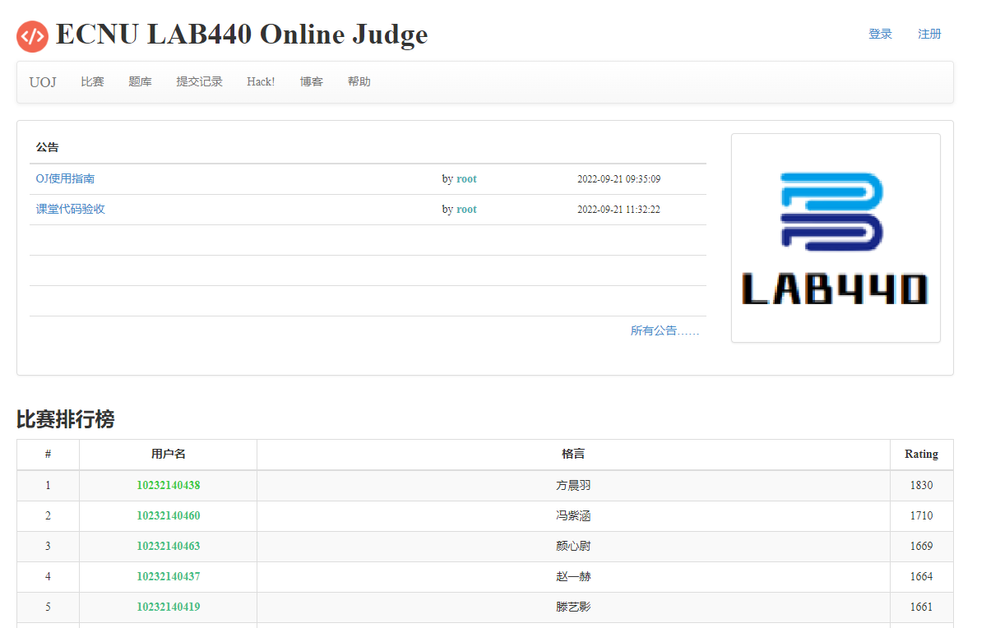Open the 课堂代码验收 announcement
Viewport: 1000px width, 628px height.
[x=70, y=209]
